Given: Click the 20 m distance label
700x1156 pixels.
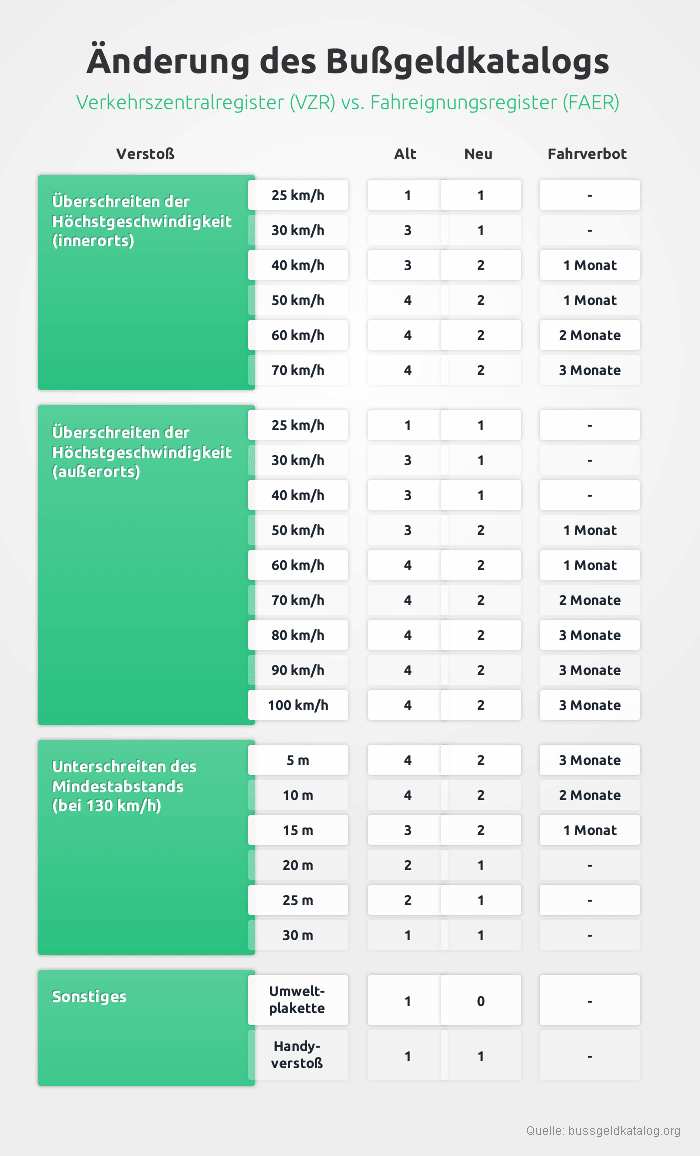Looking at the screenshot, I should click(x=298, y=865).
